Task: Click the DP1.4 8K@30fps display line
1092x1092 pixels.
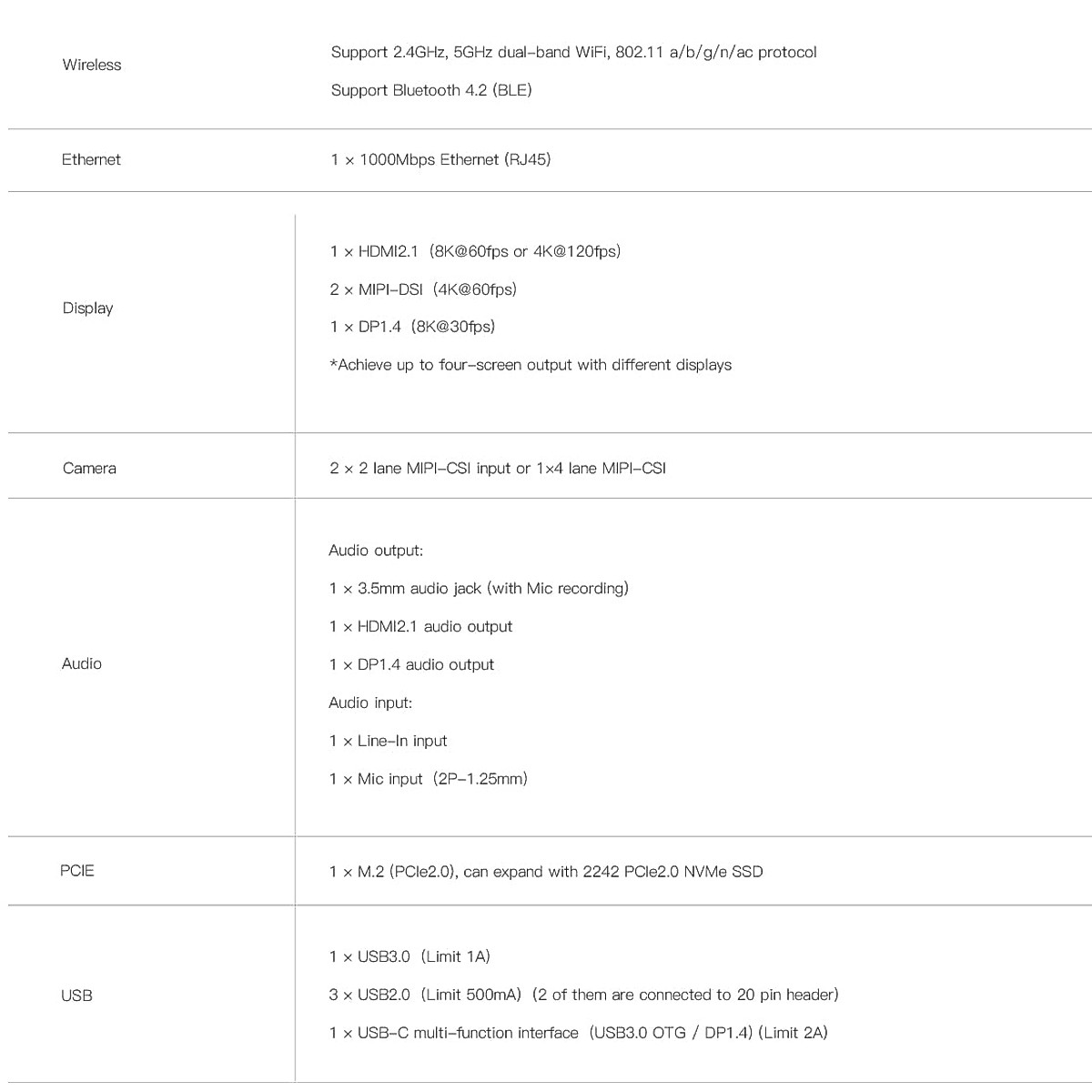Action: [x=412, y=327]
